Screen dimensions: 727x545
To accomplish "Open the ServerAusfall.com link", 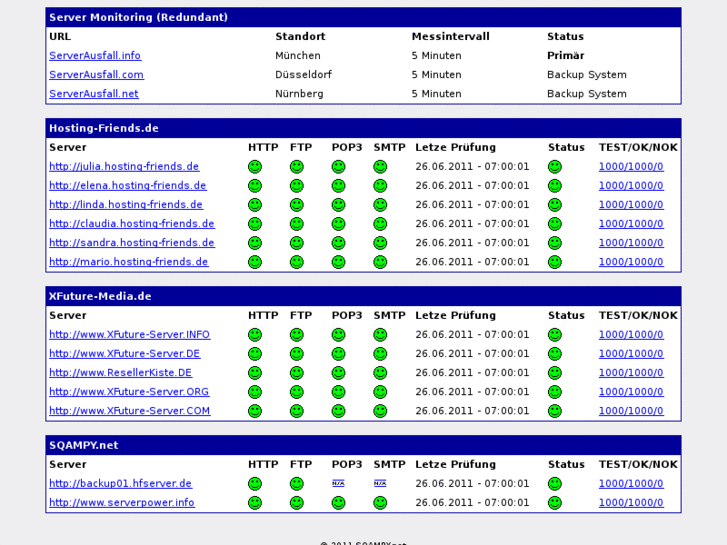I will click(x=96, y=75).
